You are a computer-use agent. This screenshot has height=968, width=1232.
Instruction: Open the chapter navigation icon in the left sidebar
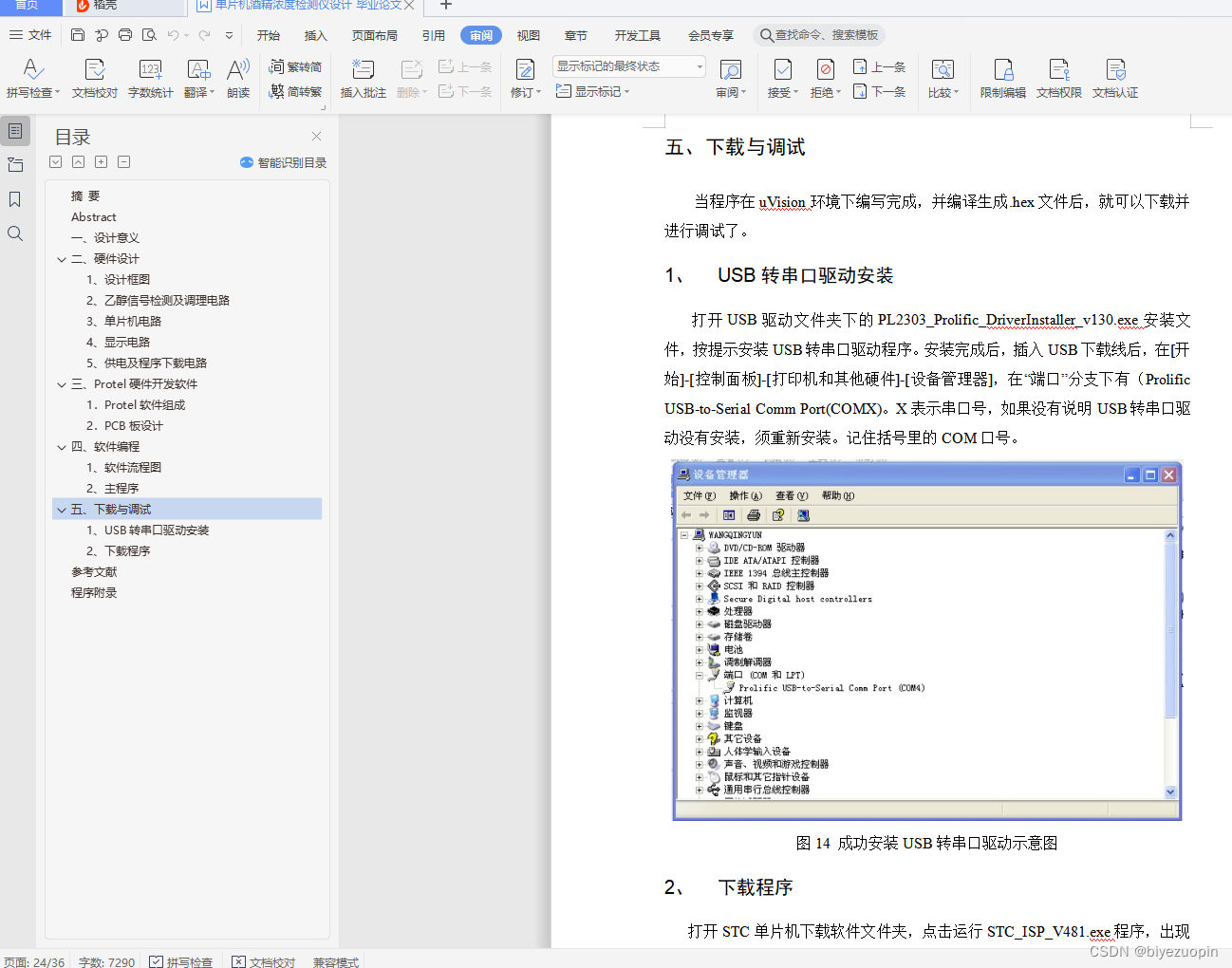click(x=15, y=165)
